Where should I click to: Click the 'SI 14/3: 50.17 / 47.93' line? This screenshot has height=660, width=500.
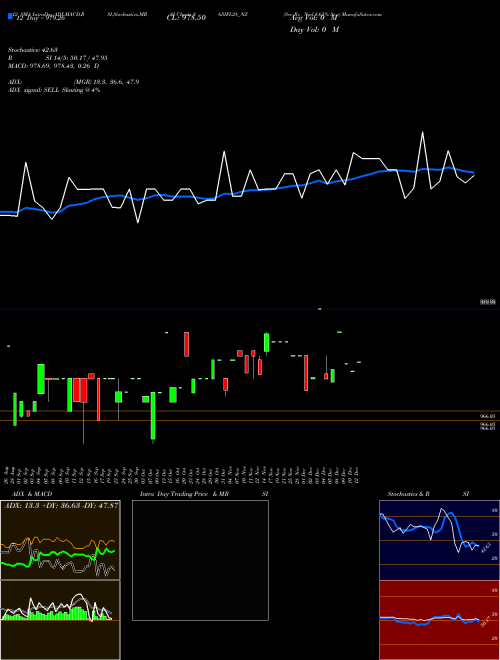pos(77,58)
